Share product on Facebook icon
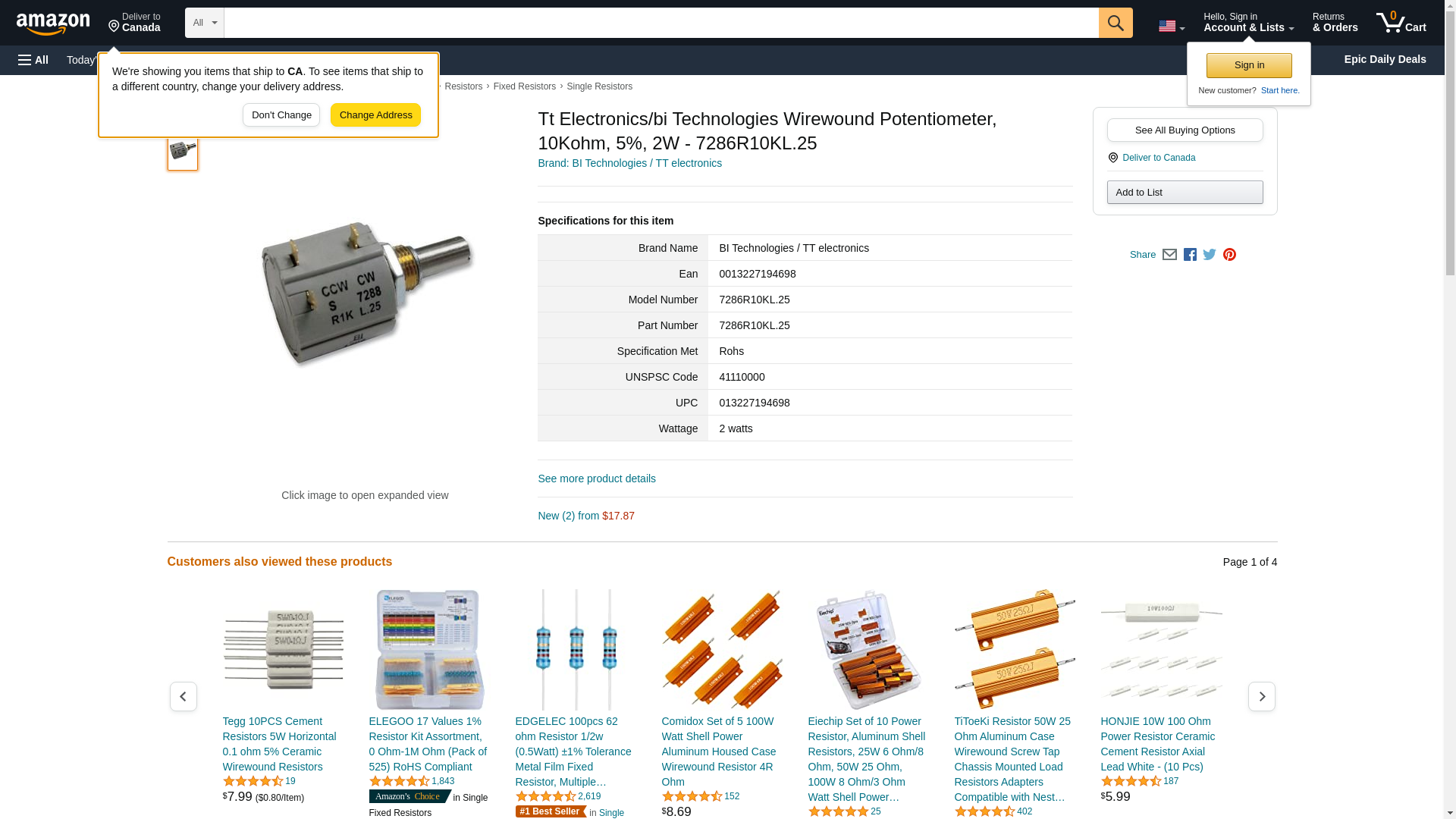Screen dimensions: 1456x819 point(1190,255)
